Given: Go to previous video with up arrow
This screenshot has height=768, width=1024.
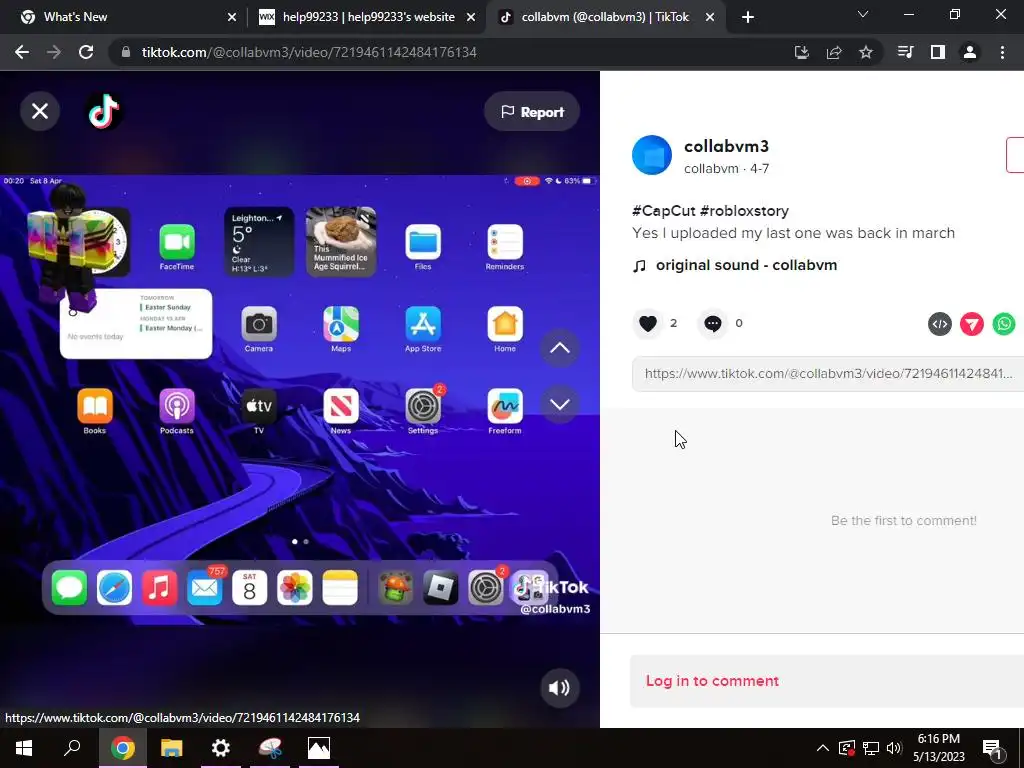Looking at the screenshot, I should tap(560, 347).
